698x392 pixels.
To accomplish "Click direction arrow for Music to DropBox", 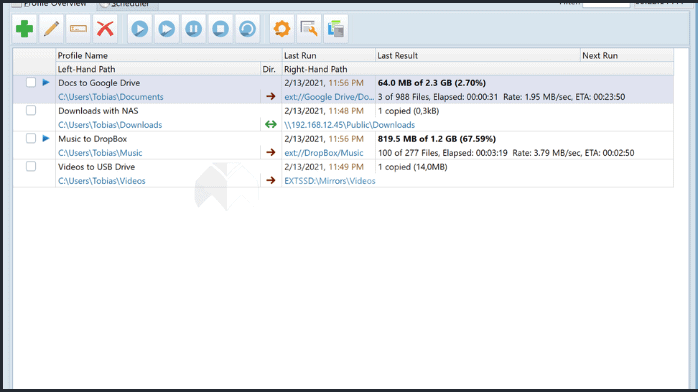I will pos(271,153).
